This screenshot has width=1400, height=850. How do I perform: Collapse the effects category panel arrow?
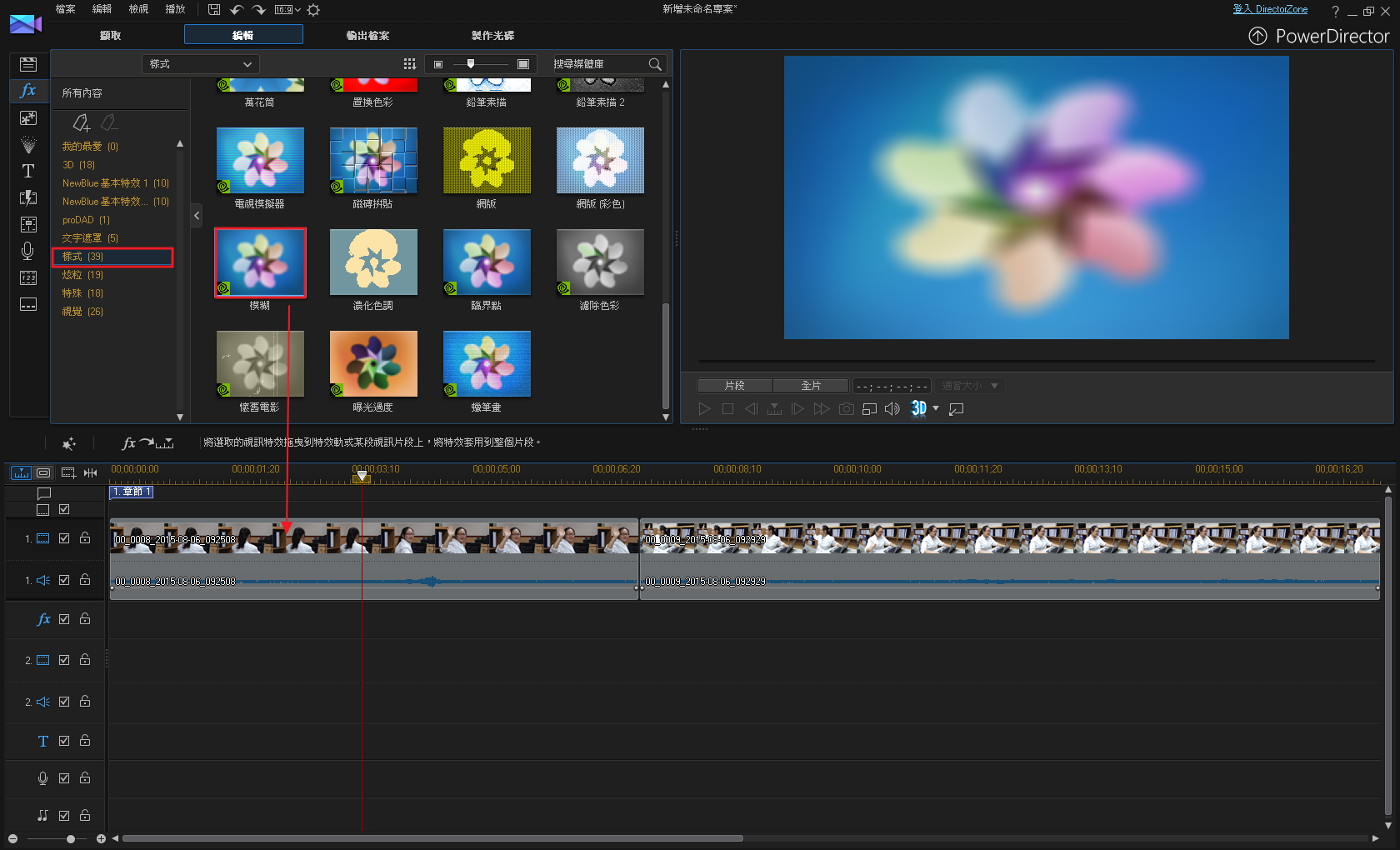[x=197, y=216]
